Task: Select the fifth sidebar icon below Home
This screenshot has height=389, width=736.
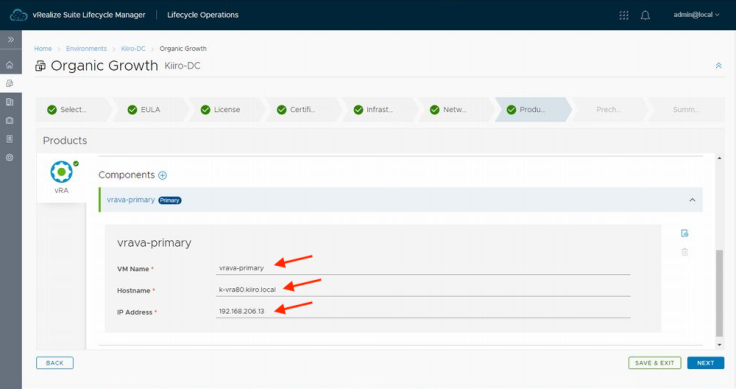Action: [x=10, y=139]
